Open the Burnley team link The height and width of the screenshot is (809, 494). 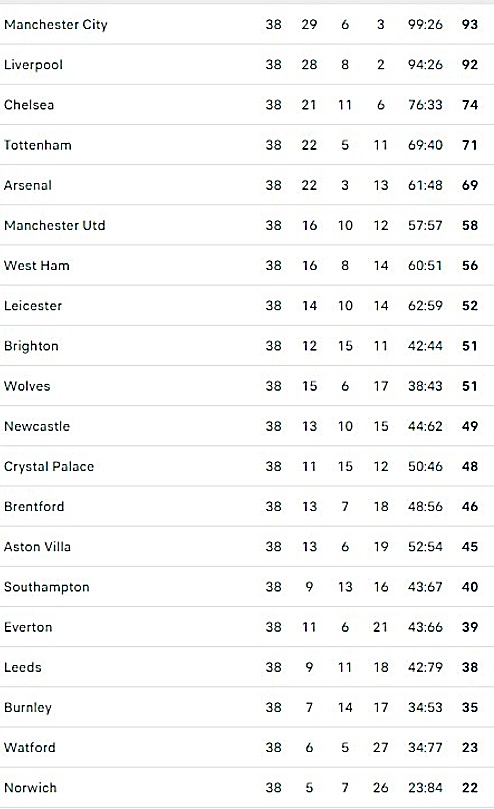pyautogui.click(x=28, y=707)
